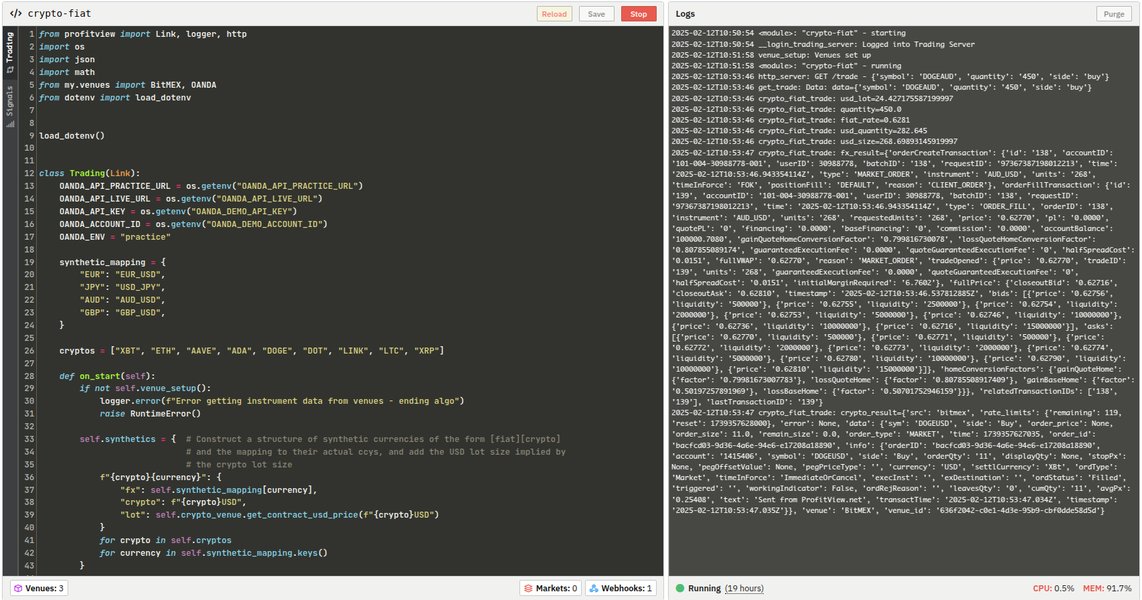Click the OANDA_ENV = "practice" line
Image resolution: width=1142 pixels, height=600 pixels.
pos(115,237)
